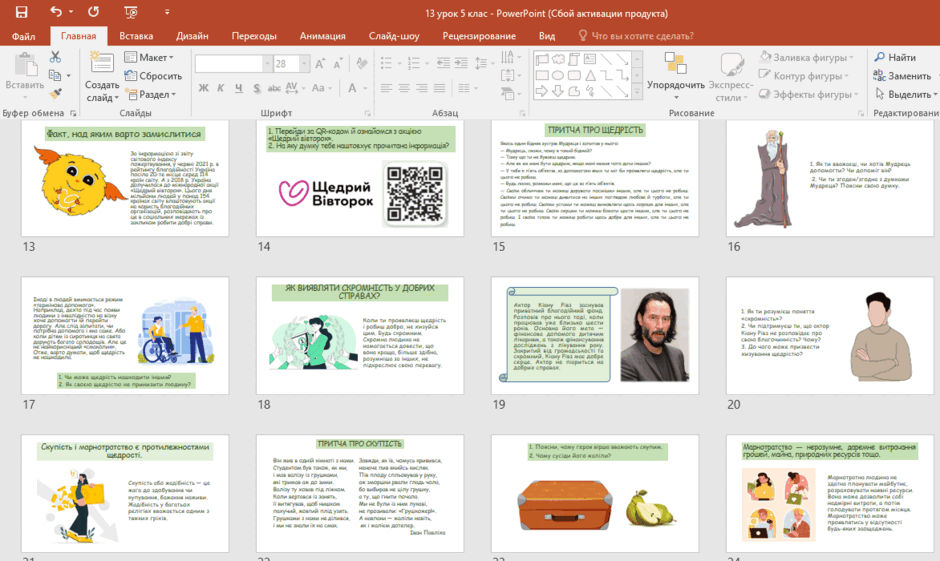The width and height of the screenshot is (940, 561).
Task: Save the presentation with the floppy disk icon
Action: click(x=22, y=12)
